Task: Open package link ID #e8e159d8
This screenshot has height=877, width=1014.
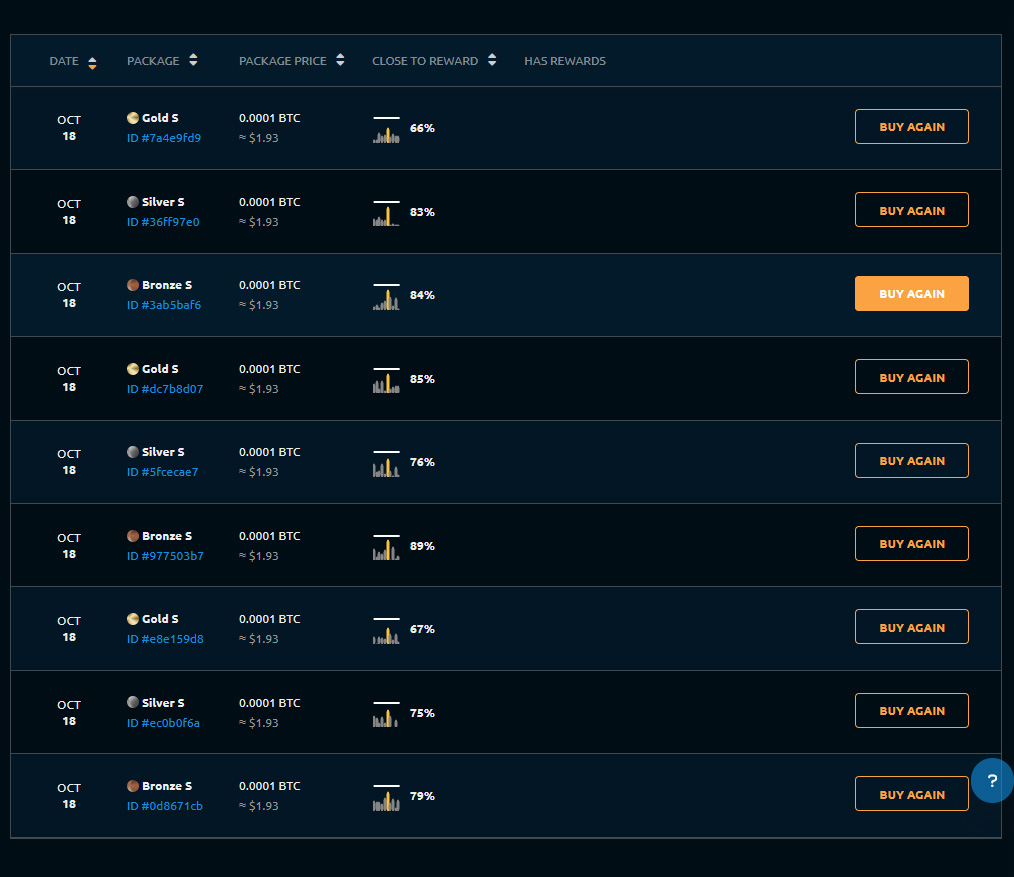Action: (x=165, y=638)
